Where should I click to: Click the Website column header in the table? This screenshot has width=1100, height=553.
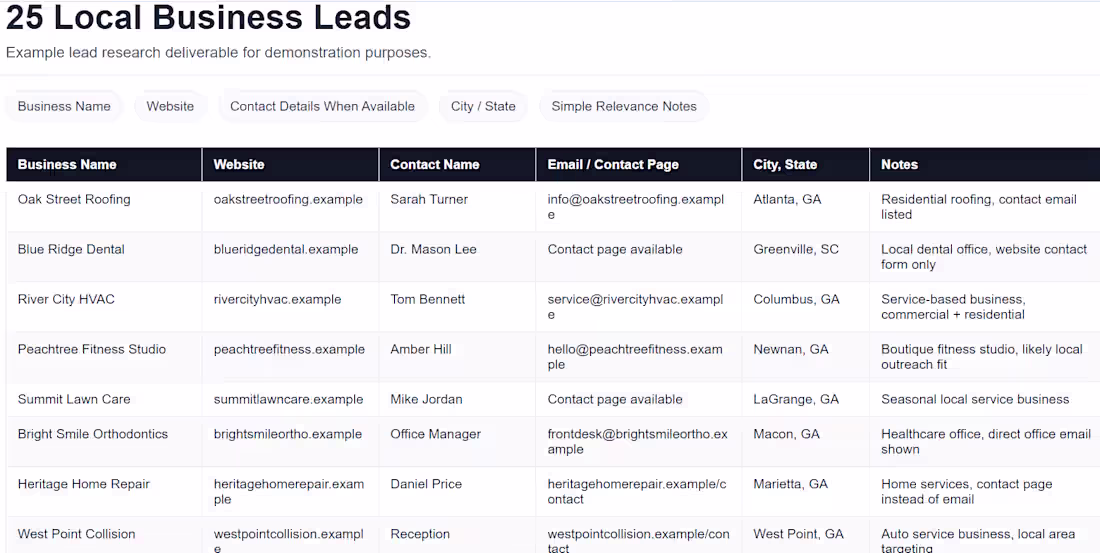click(x=239, y=164)
